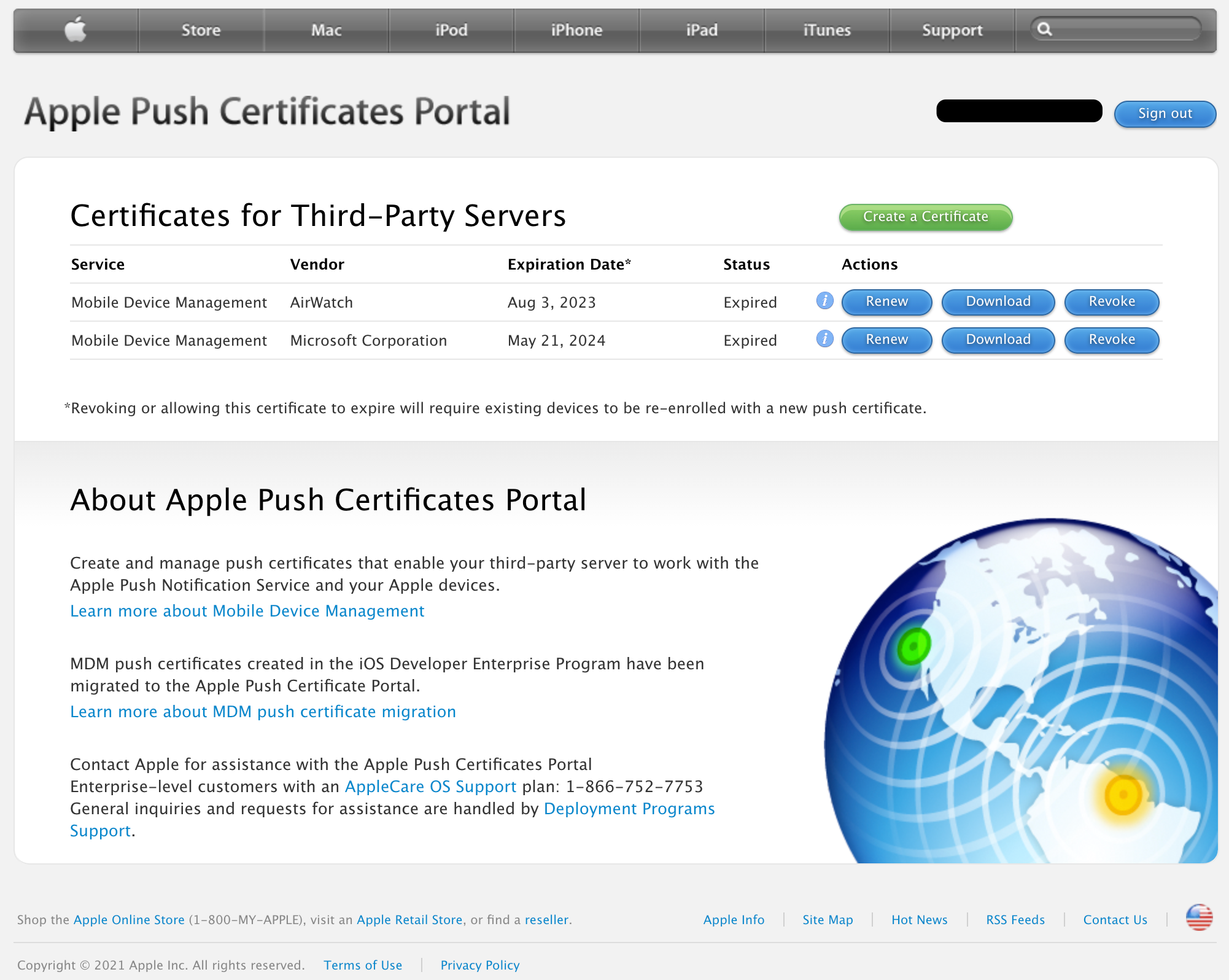Viewport: 1229px width, 980px height.
Task: Click the US flag region icon
Action: point(1199,918)
